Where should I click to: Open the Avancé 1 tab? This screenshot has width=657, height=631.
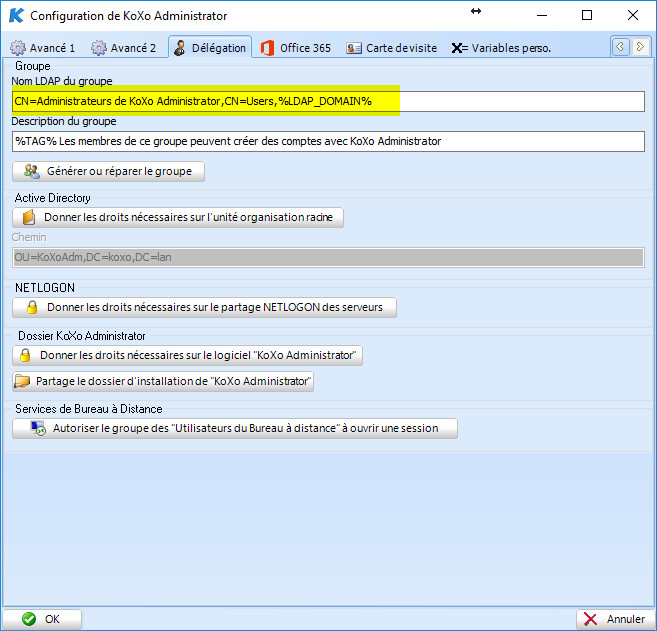(x=42, y=48)
